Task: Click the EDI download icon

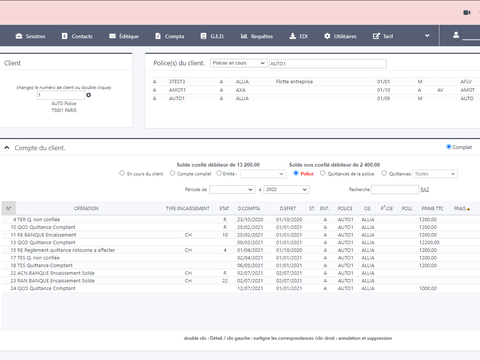Action: (292, 36)
